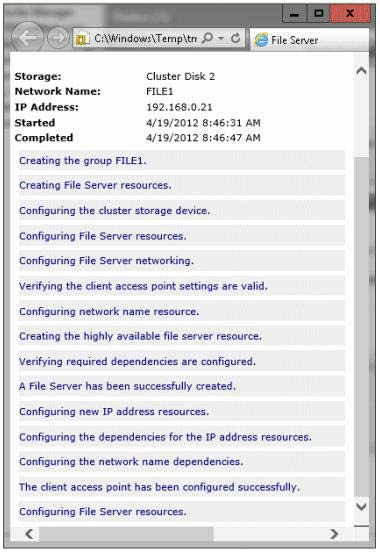Click the browser Forward arrow button
This screenshot has width=380, height=553.
tap(58, 37)
